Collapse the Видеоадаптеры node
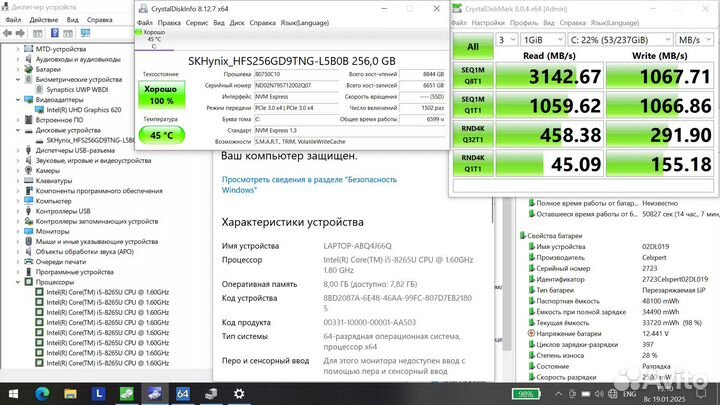Viewport: 720px width, 405px height. click(x=18, y=100)
